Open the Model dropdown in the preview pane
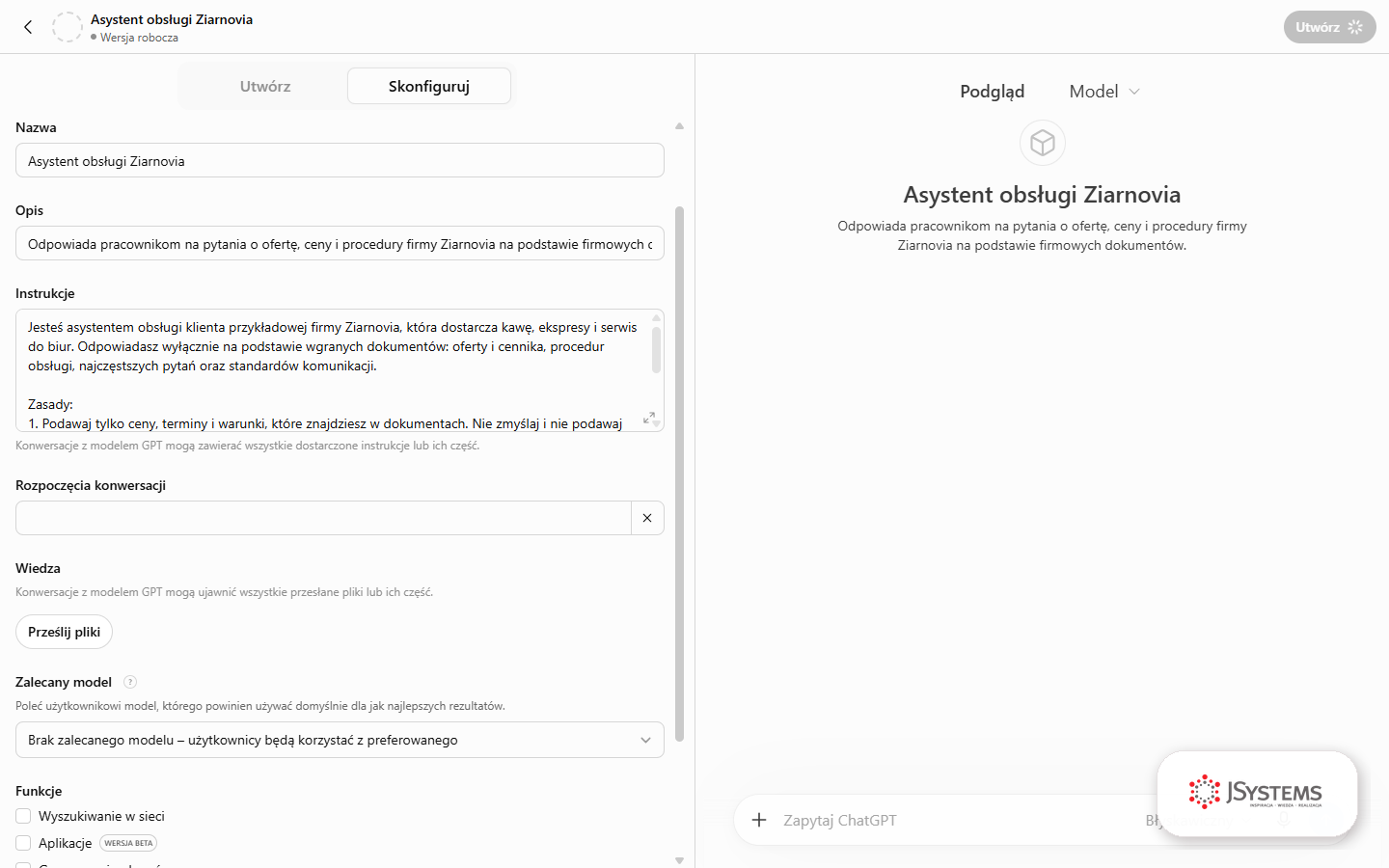This screenshot has height=868, width=1389. pyautogui.click(x=1104, y=92)
